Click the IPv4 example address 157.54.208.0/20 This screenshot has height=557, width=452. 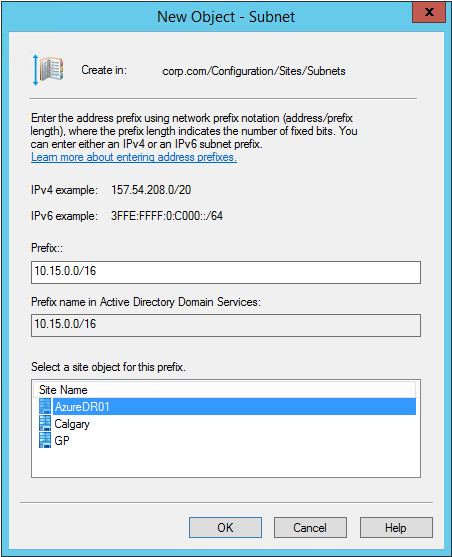(x=151, y=190)
